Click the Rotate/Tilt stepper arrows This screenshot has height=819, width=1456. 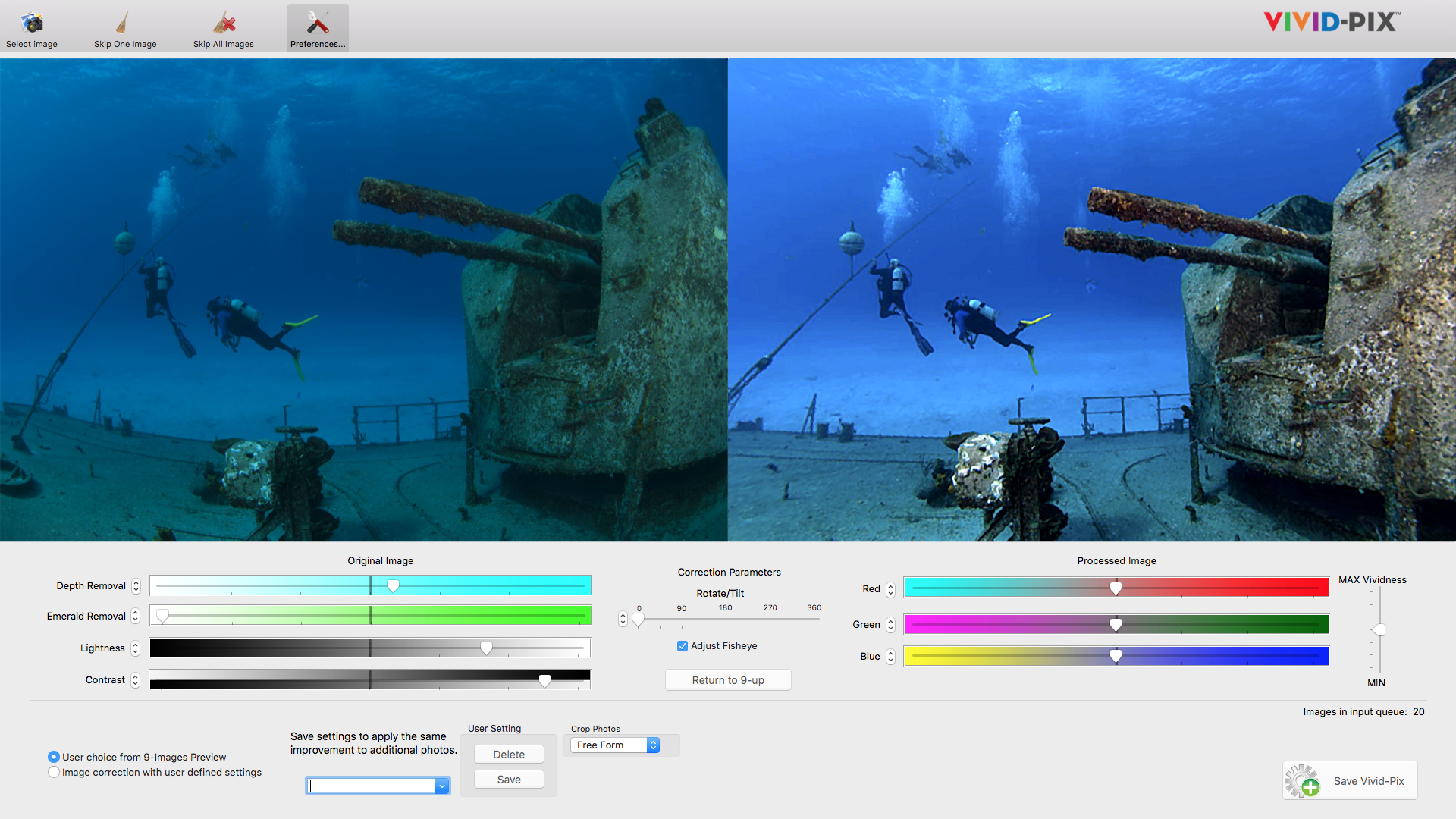623,620
